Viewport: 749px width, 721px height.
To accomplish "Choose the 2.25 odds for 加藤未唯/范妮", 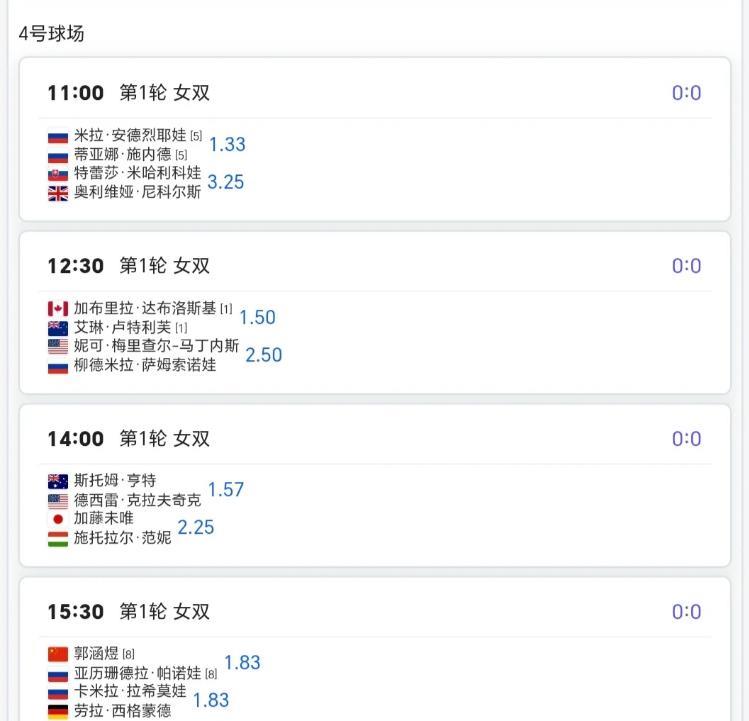I will pos(196,527).
